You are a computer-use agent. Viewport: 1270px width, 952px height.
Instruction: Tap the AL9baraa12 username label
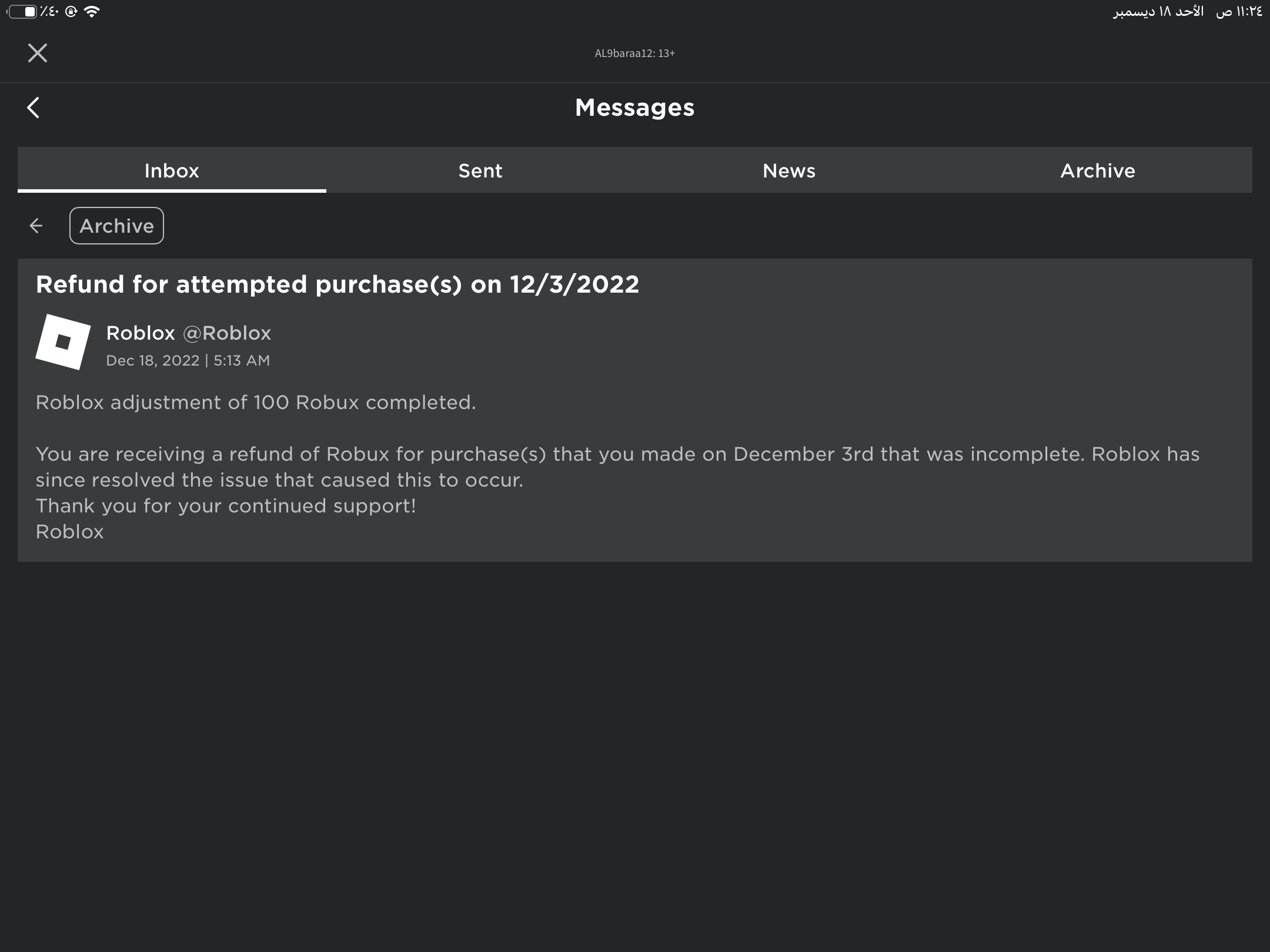(634, 53)
